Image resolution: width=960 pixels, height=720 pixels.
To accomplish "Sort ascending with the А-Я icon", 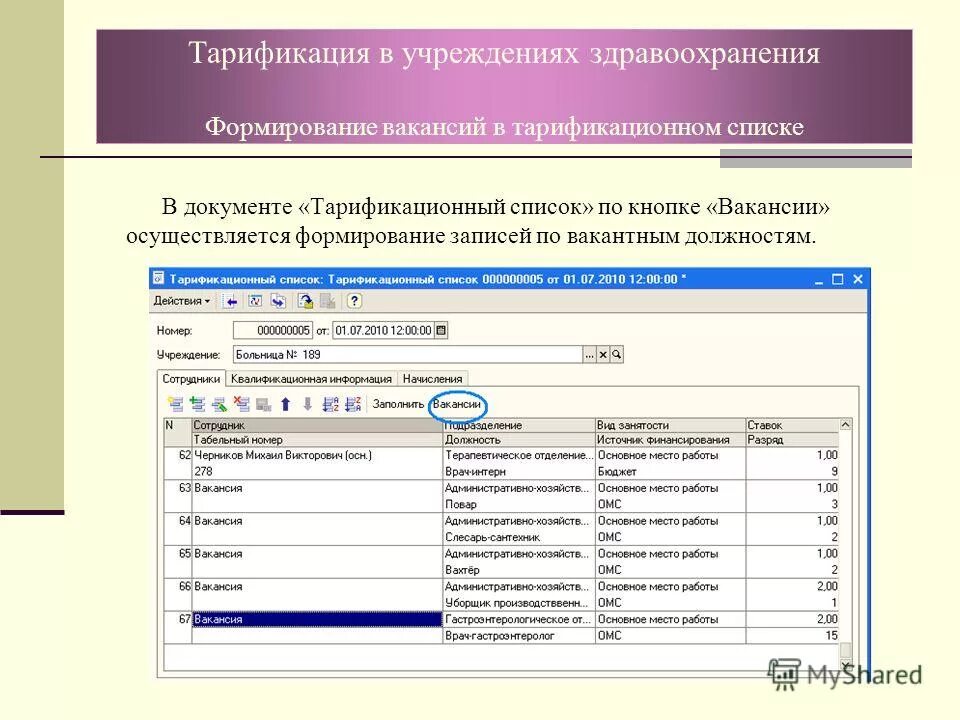I will tap(330, 405).
